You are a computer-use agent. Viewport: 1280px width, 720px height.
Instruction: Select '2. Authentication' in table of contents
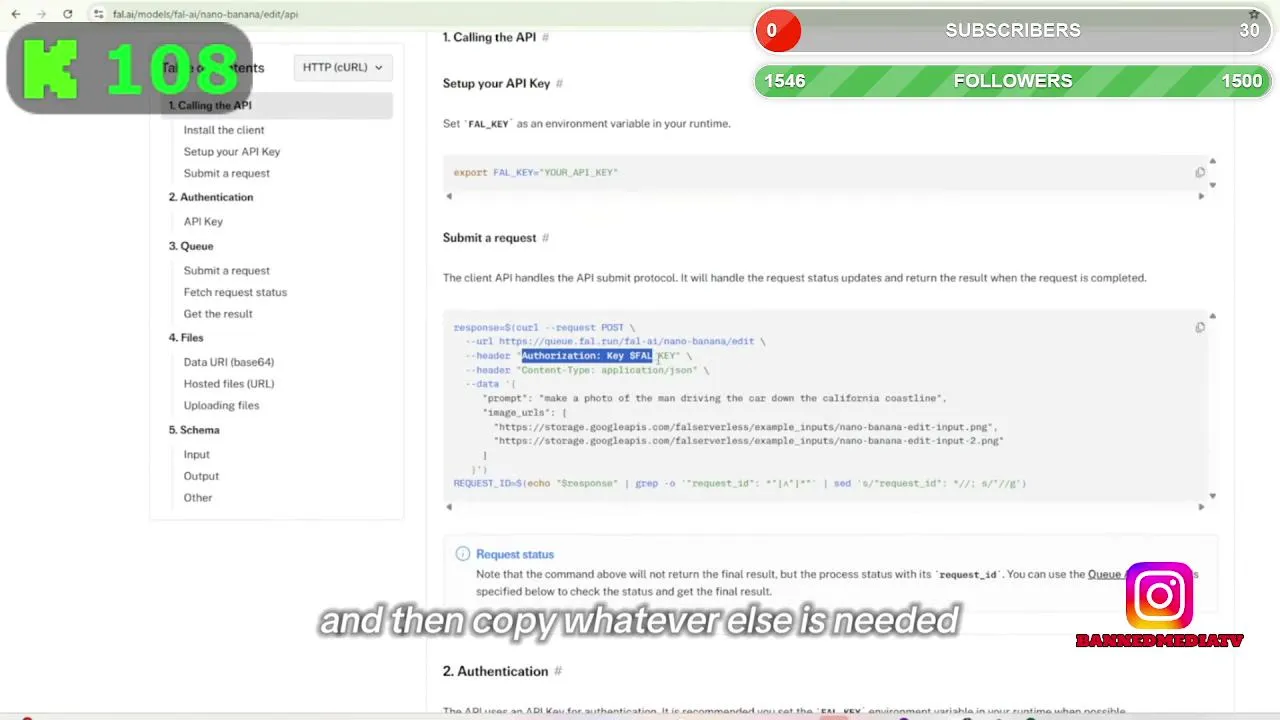[x=211, y=197]
